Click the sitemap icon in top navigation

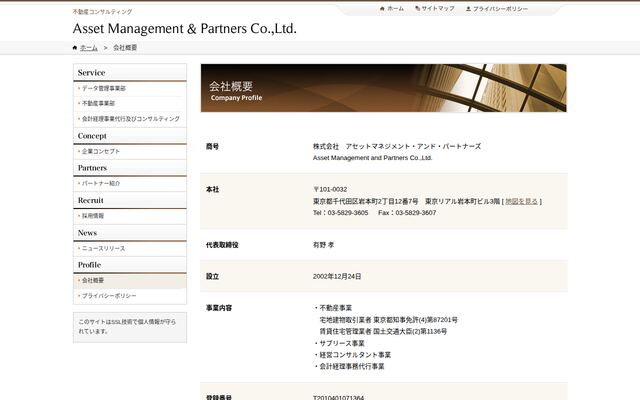point(417,9)
